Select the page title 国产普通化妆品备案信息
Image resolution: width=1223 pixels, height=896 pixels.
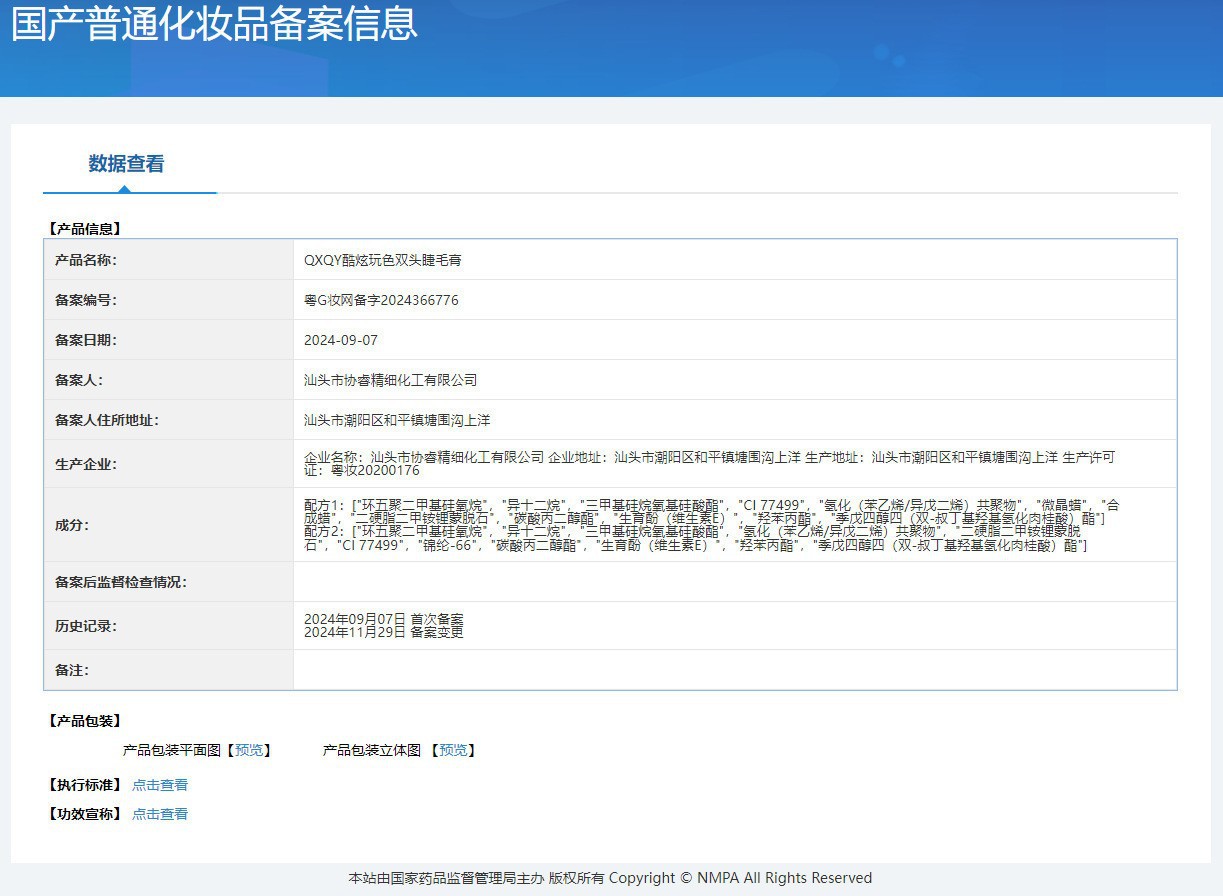(214, 23)
